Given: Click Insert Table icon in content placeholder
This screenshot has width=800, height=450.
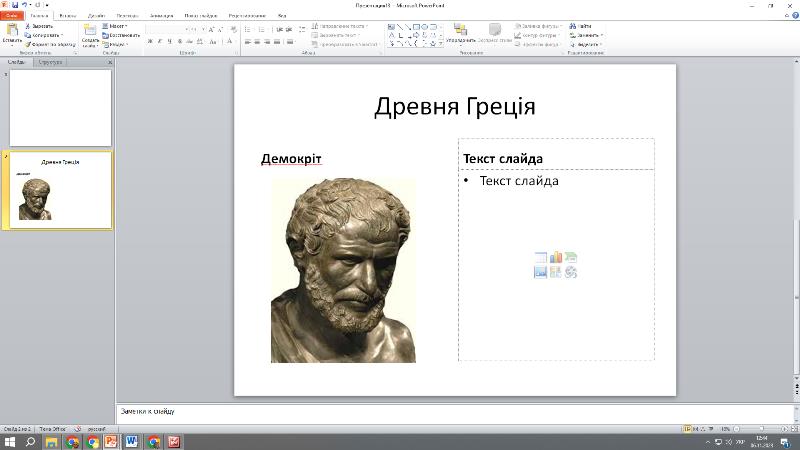Looking at the screenshot, I should [540, 257].
